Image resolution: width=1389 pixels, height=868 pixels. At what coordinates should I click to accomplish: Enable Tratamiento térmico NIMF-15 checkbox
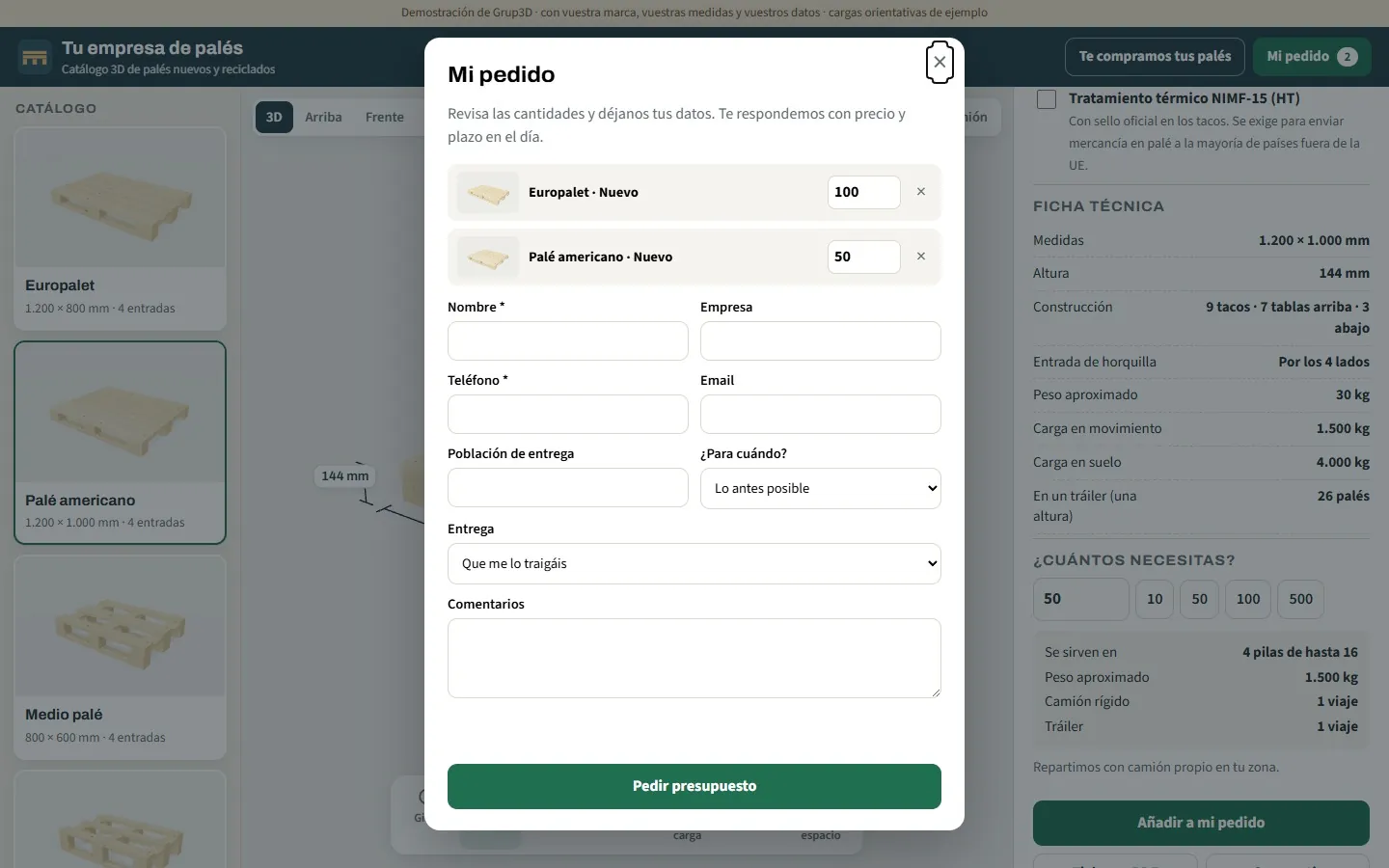[1047, 98]
